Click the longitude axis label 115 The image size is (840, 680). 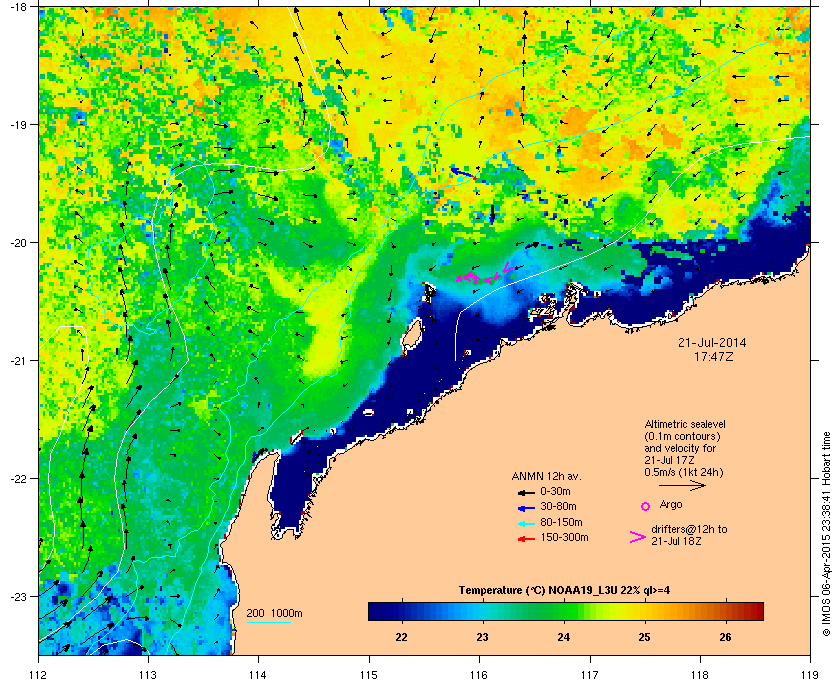coord(369,675)
